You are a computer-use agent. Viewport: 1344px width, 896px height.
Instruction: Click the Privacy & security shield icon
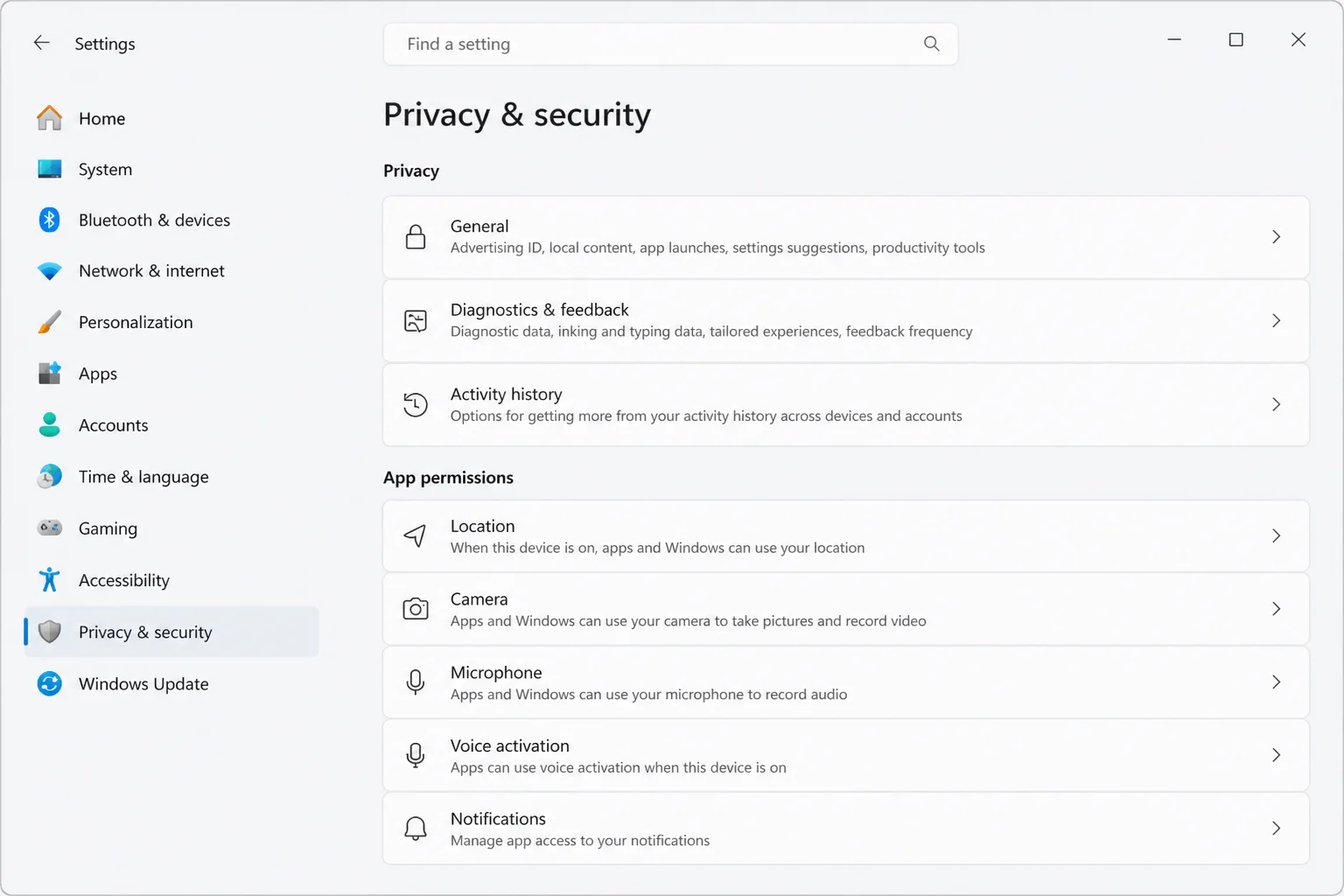click(x=50, y=632)
